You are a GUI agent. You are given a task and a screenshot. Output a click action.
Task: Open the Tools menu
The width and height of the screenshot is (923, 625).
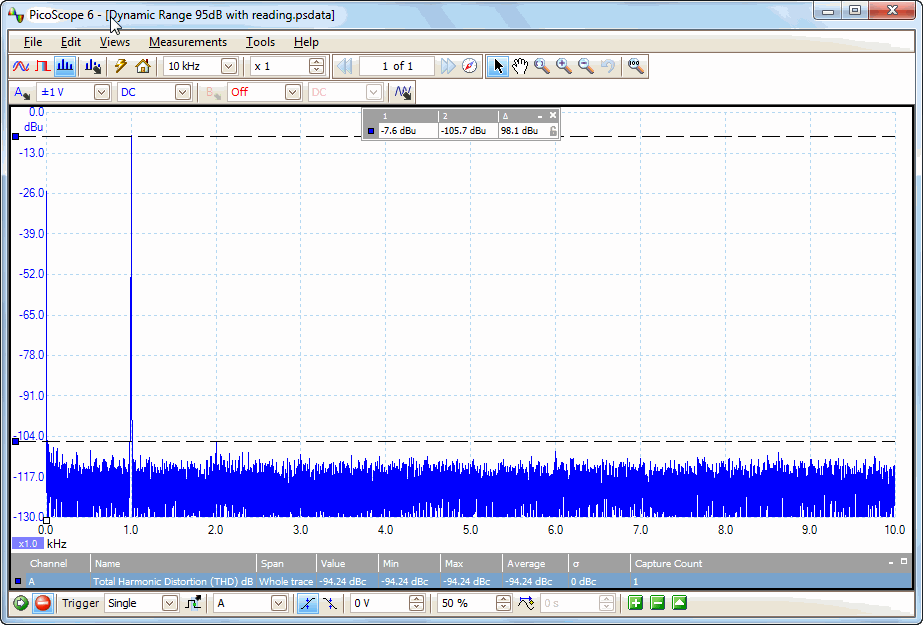[260, 42]
